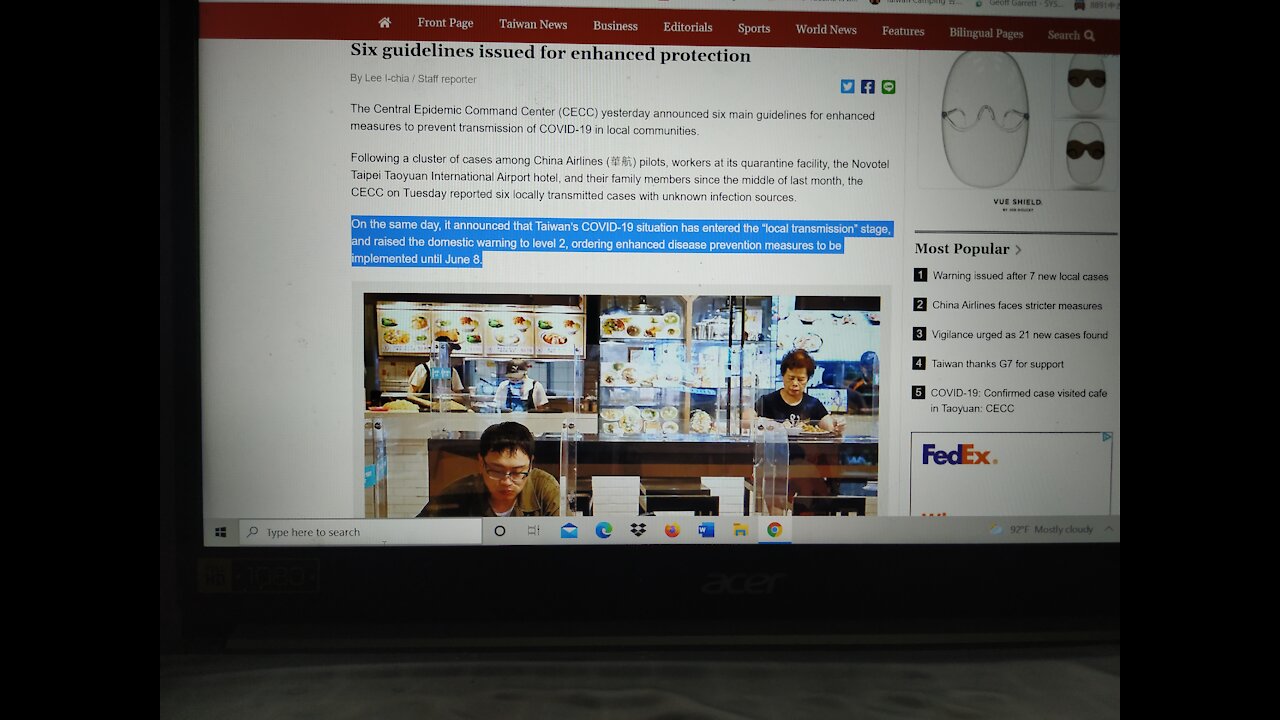Share article on Facebook
This screenshot has width=1280, height=720.
point(868,87)
